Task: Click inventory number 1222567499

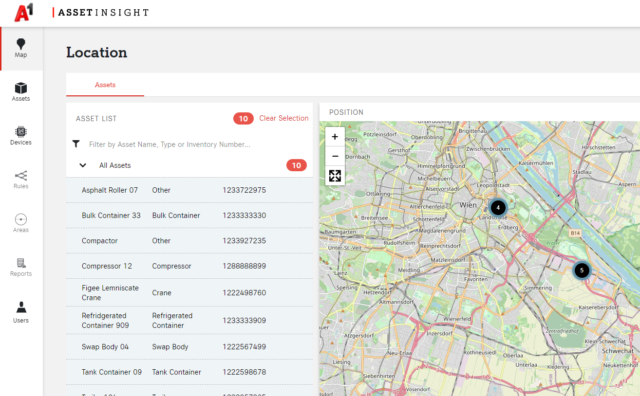Action: (x=244, y=347)
